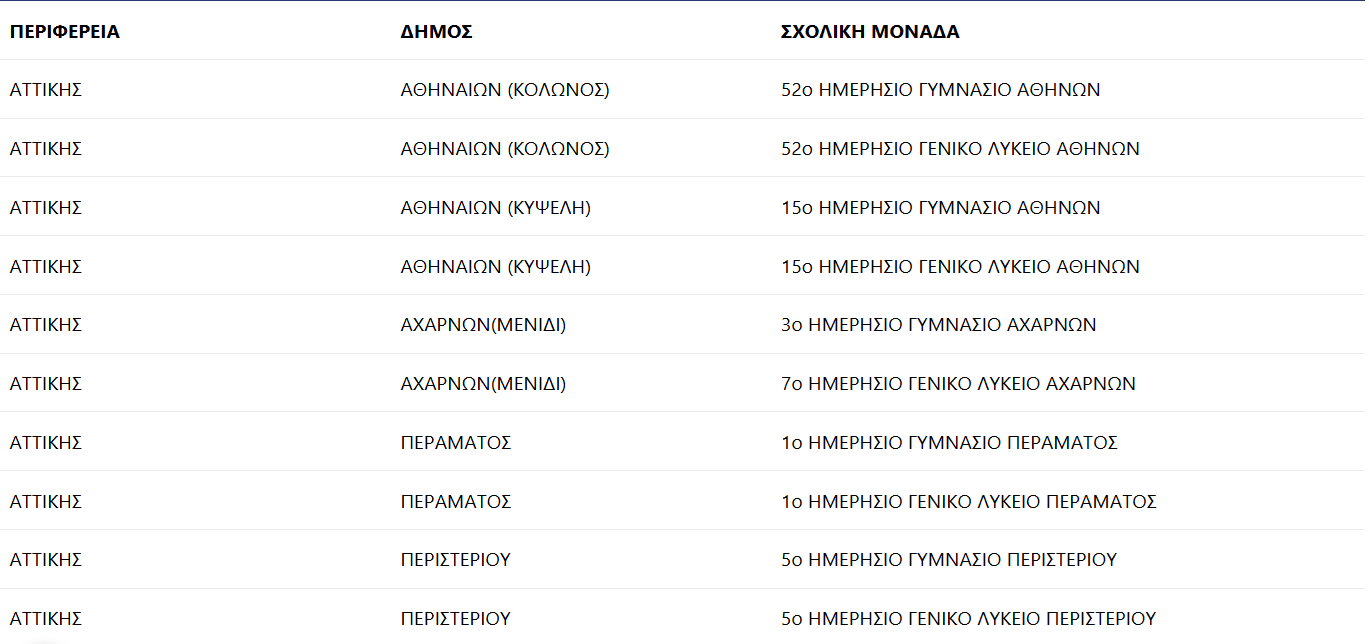The image size is (1369, 644).
Task: Click ΠΕΡΙΣΤΕΡΙΟΥ municipality in the 5ο Γενικό Λύκειο row
Action: coord(456,619)
